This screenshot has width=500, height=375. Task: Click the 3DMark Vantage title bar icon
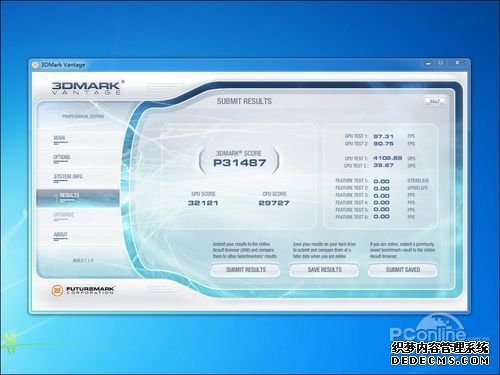coord(35,65)
